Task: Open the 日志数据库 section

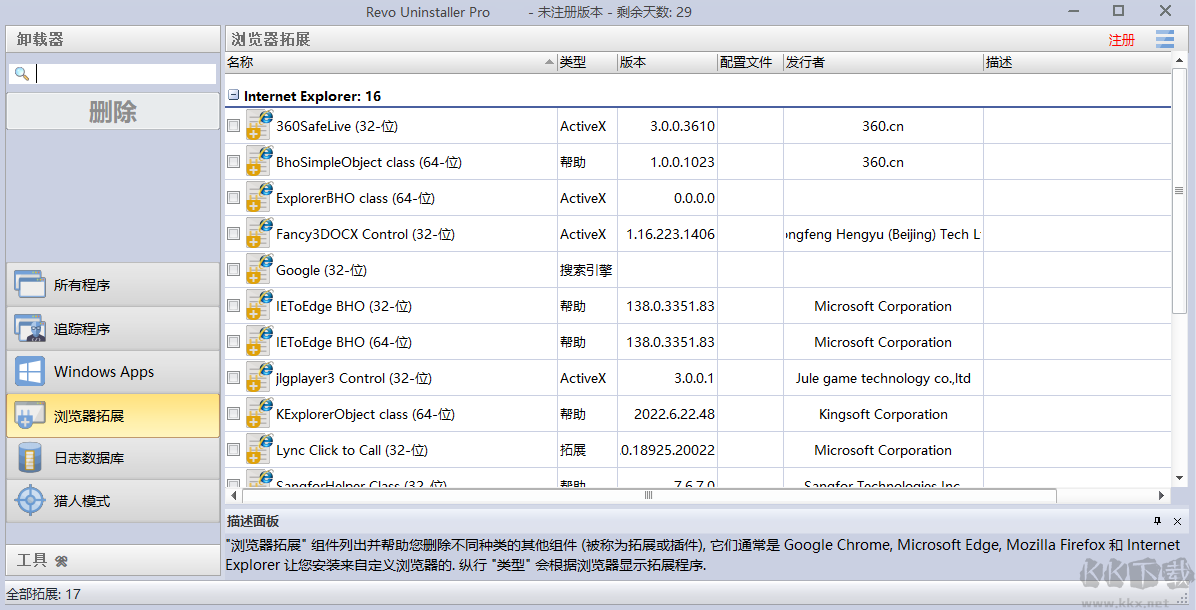Action: click(x=112, y=458)
